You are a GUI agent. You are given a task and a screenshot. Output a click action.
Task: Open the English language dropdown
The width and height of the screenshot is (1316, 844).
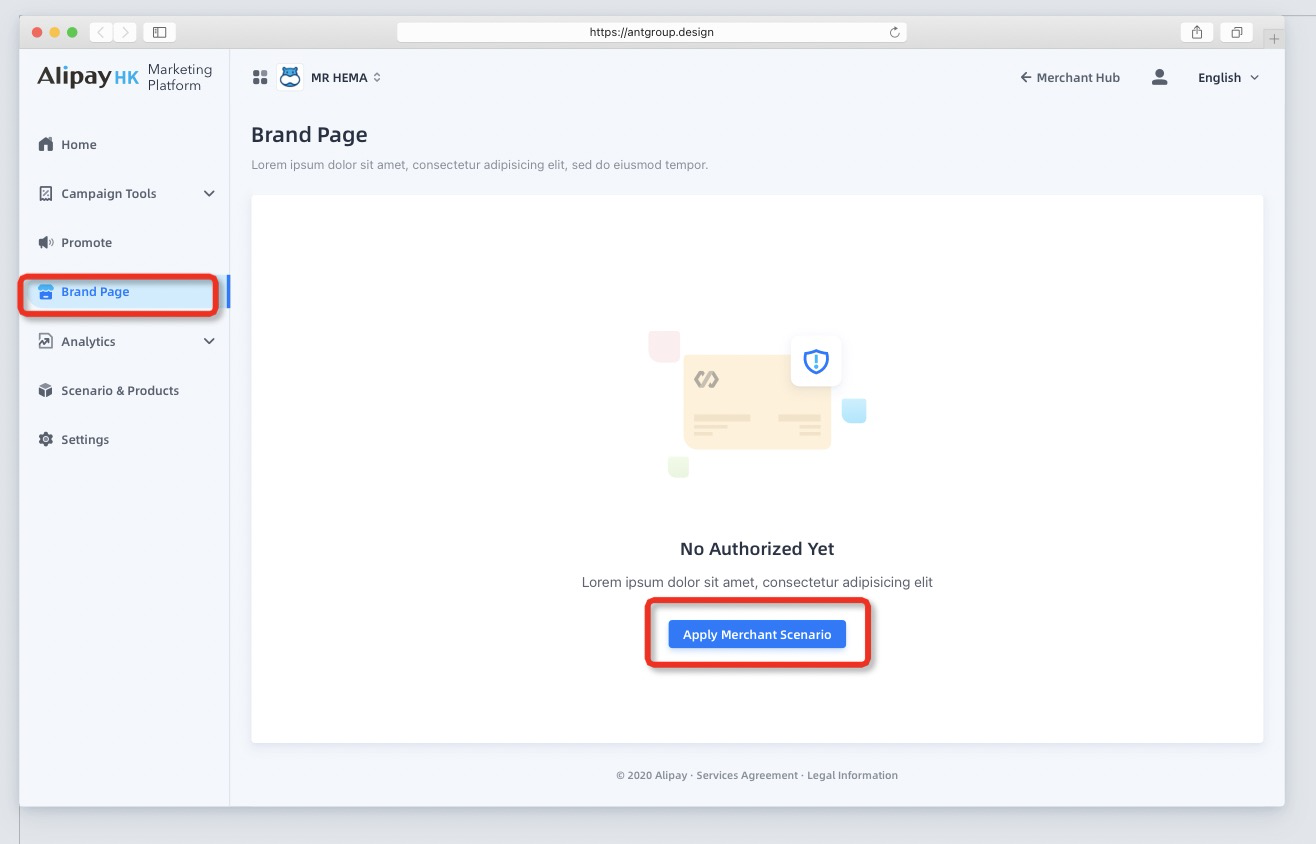[1228, 78]
